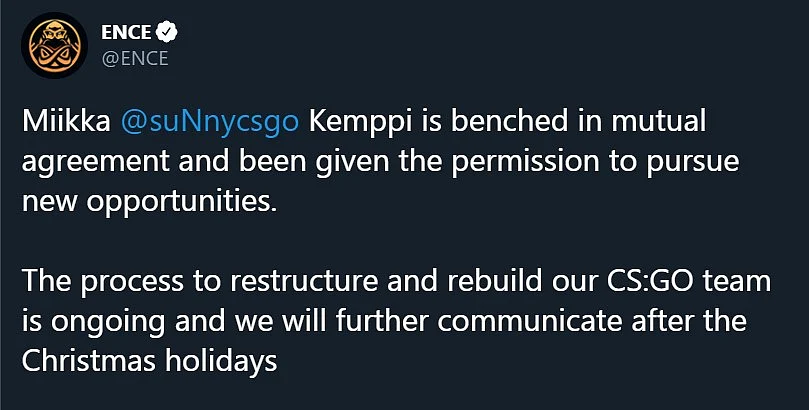809x410 pixels.
Task: Click the word communicate in the tweet
Action: [530, 321]
